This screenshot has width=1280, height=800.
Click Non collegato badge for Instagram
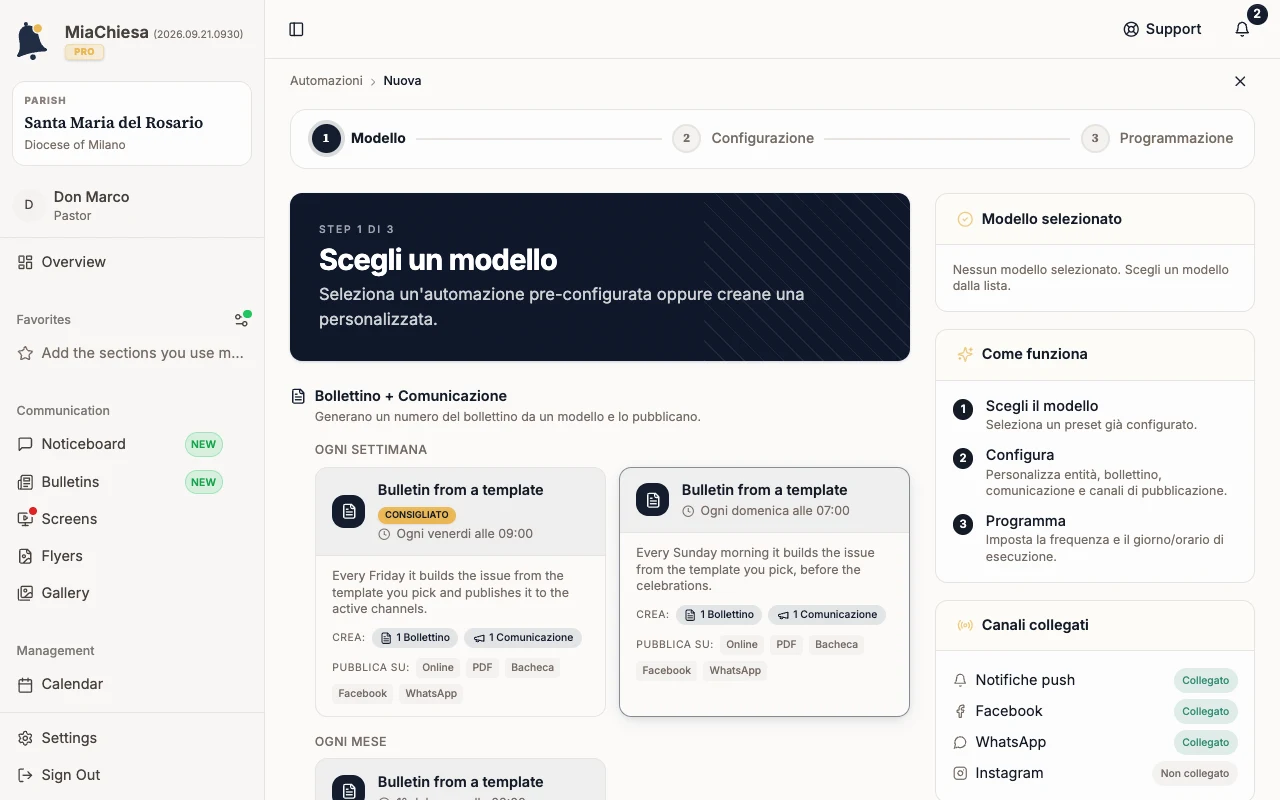click(1195, 774)
